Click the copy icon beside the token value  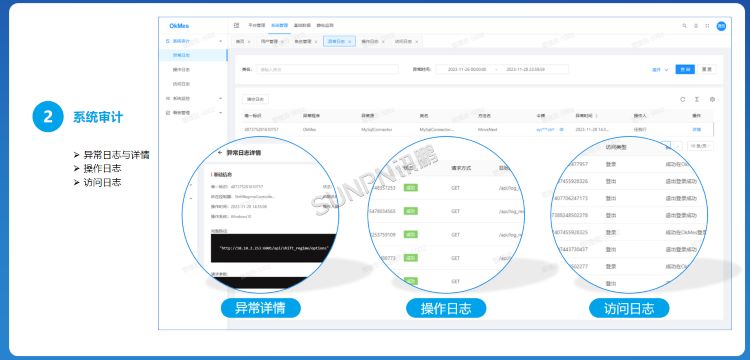[x=562, y=130]
